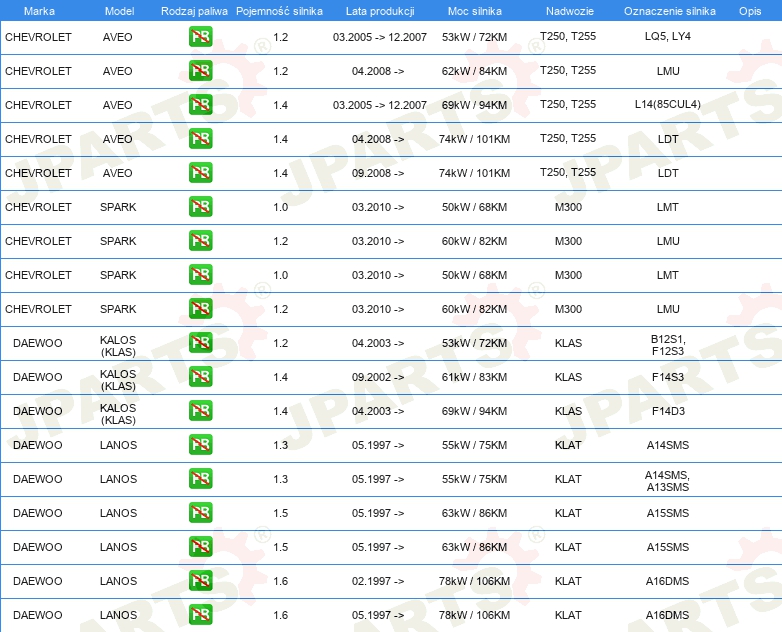The width and height of the screenshot is (782, 632).
Task: Click date 09.2002 -> in Kalos row
Action: [x=378, y=377]
